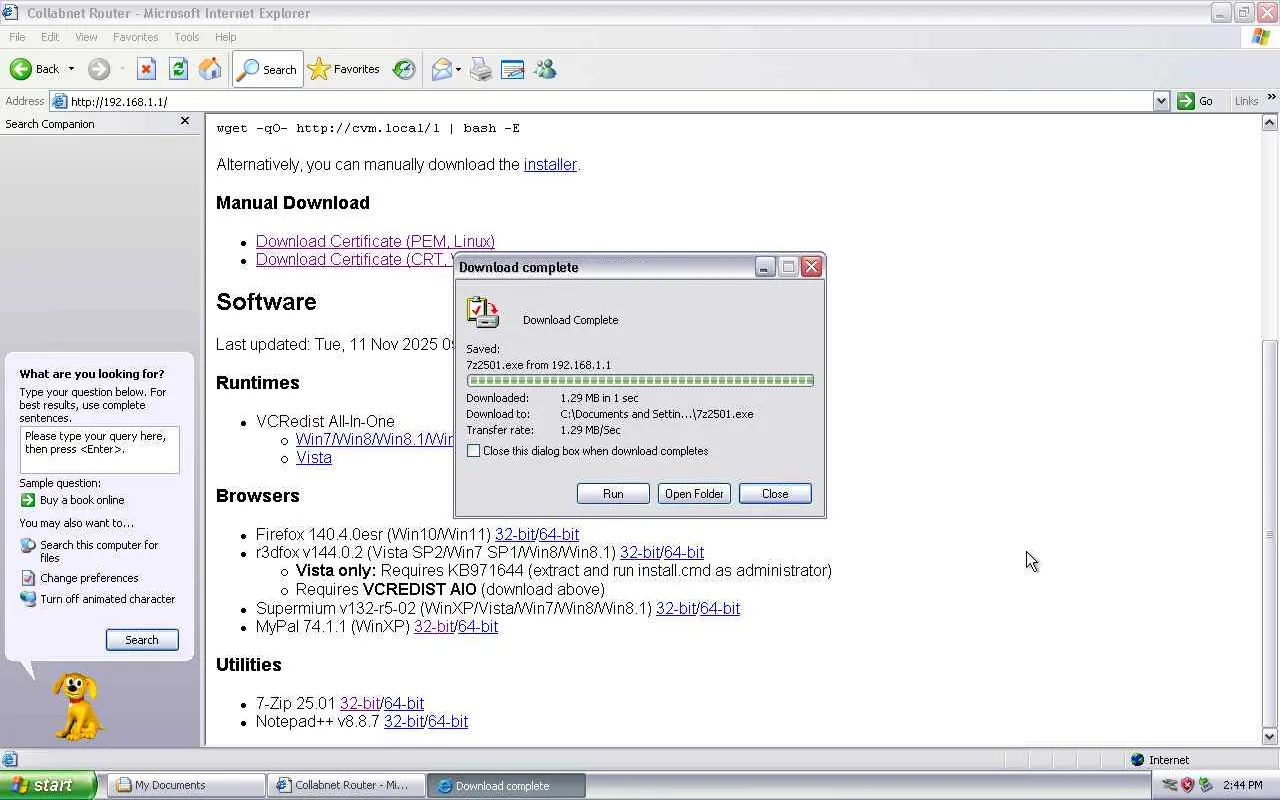
Task: Download 7-Zip 25.01 64-bit link
Action: pyautogui.click(x=404, y=703)
